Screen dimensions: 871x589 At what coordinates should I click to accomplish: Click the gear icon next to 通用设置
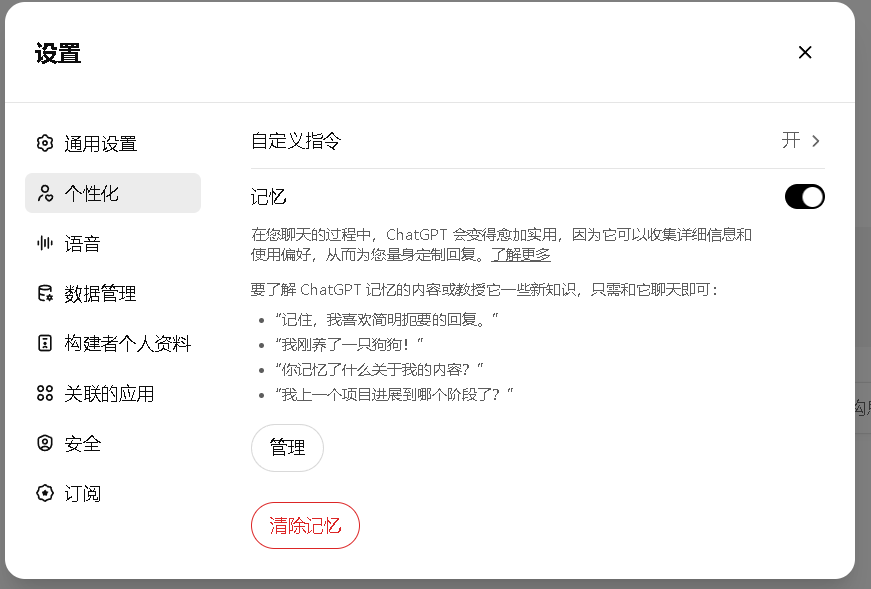(44, 143)
